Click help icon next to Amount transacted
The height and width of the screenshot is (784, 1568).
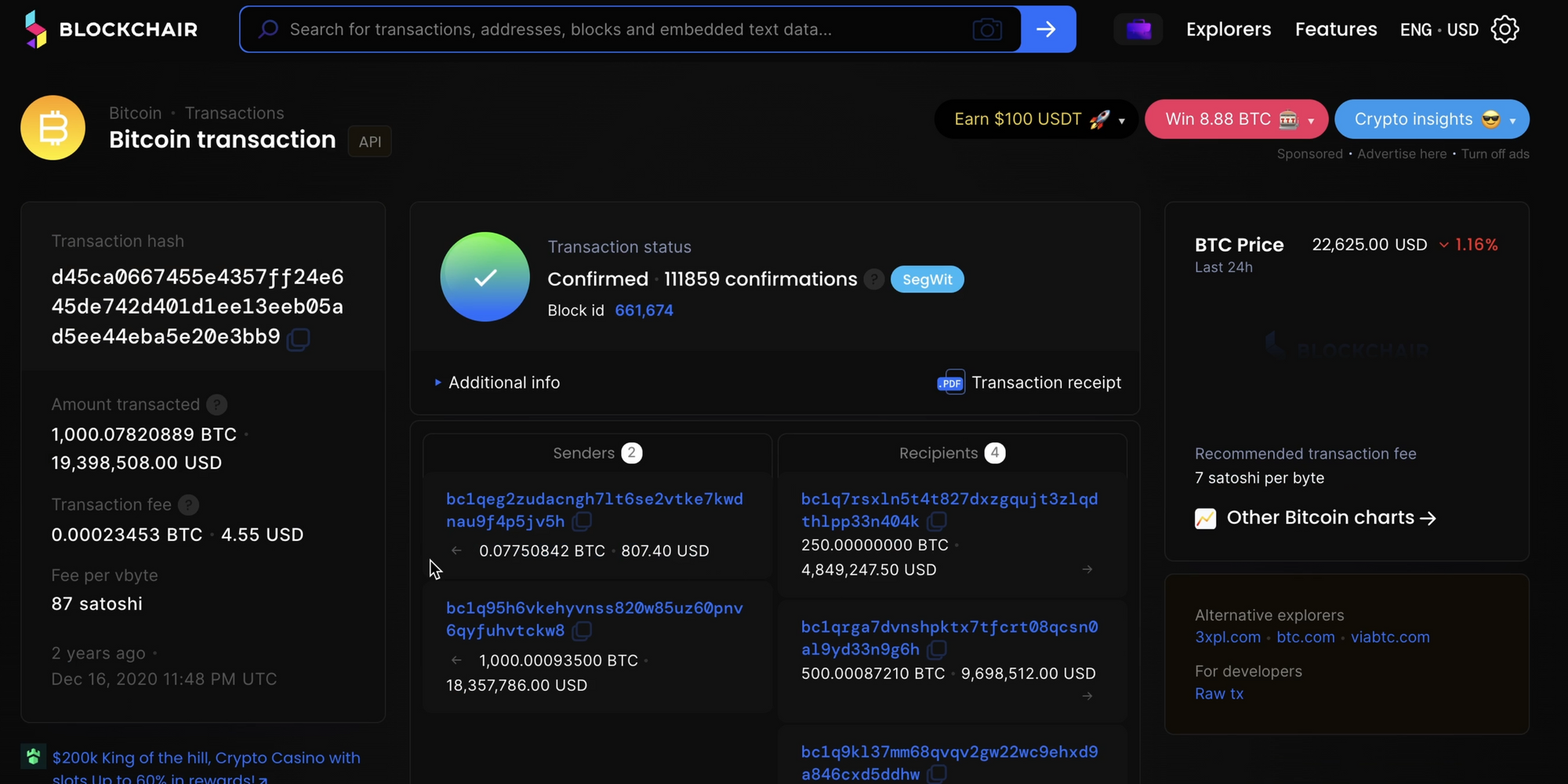coord(217,405)
